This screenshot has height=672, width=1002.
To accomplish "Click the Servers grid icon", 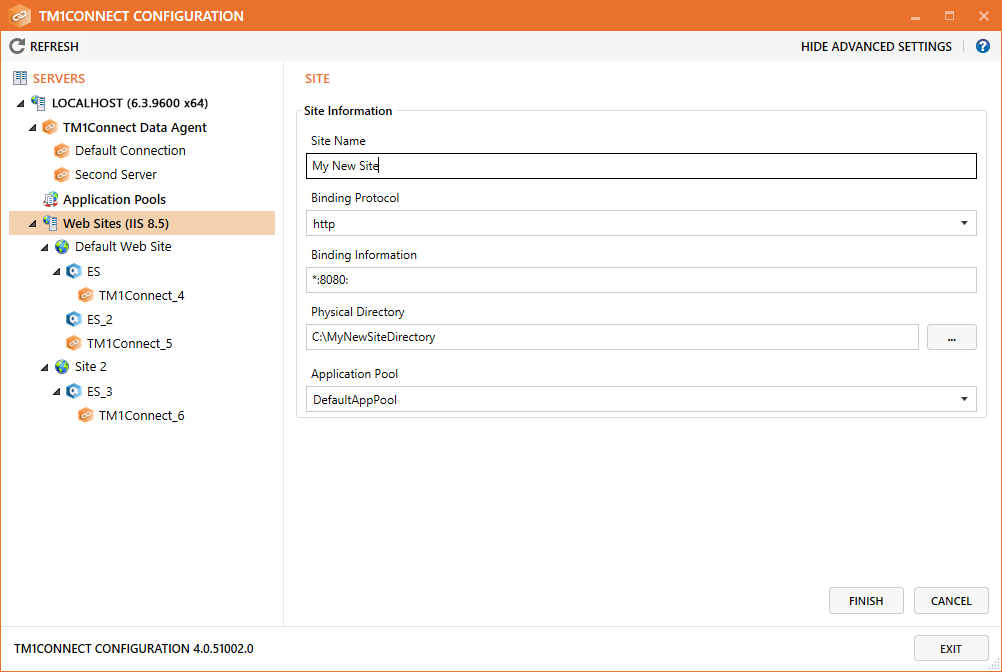I will coord(20,78).
